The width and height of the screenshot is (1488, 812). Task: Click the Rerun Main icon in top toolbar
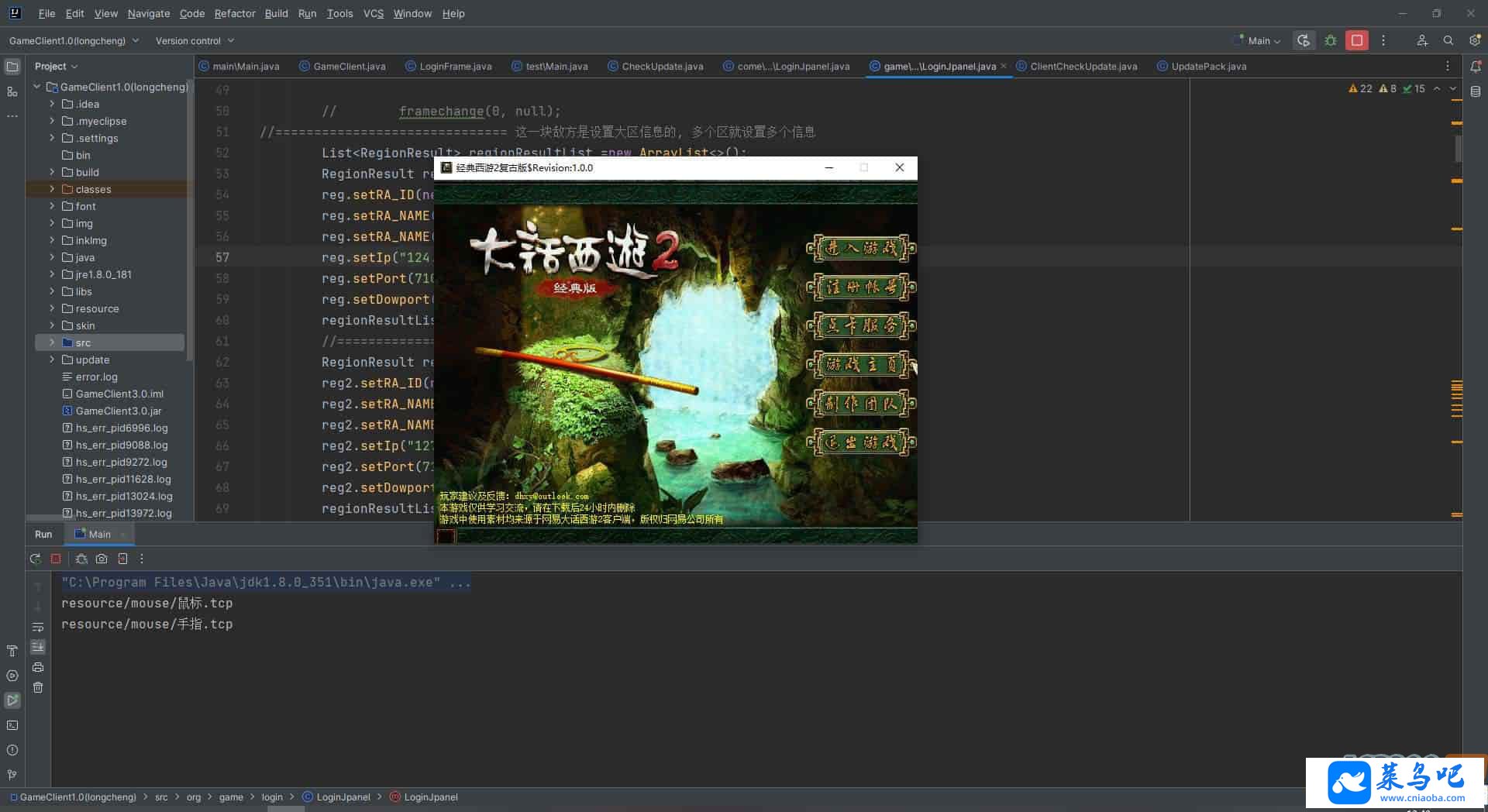(1304, 40)
